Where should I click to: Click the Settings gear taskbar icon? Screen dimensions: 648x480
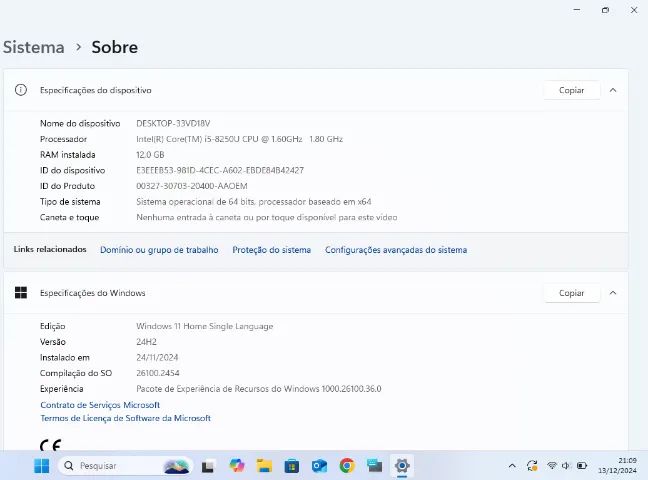pos(402,466)
